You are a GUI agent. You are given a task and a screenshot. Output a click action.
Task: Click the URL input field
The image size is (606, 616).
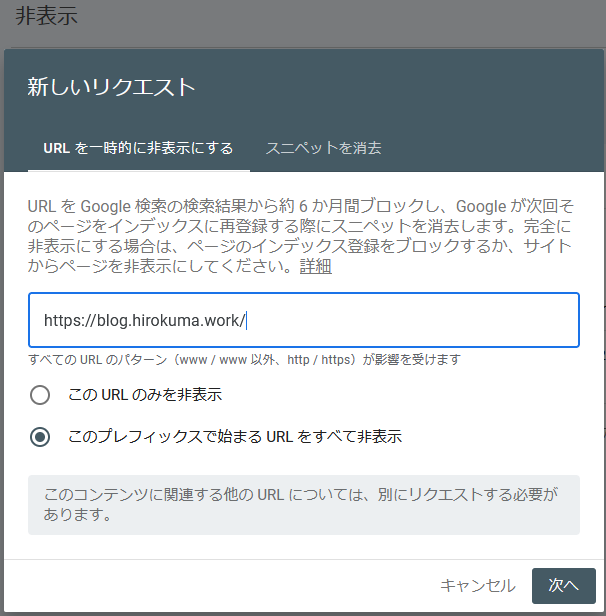(304, 320)
